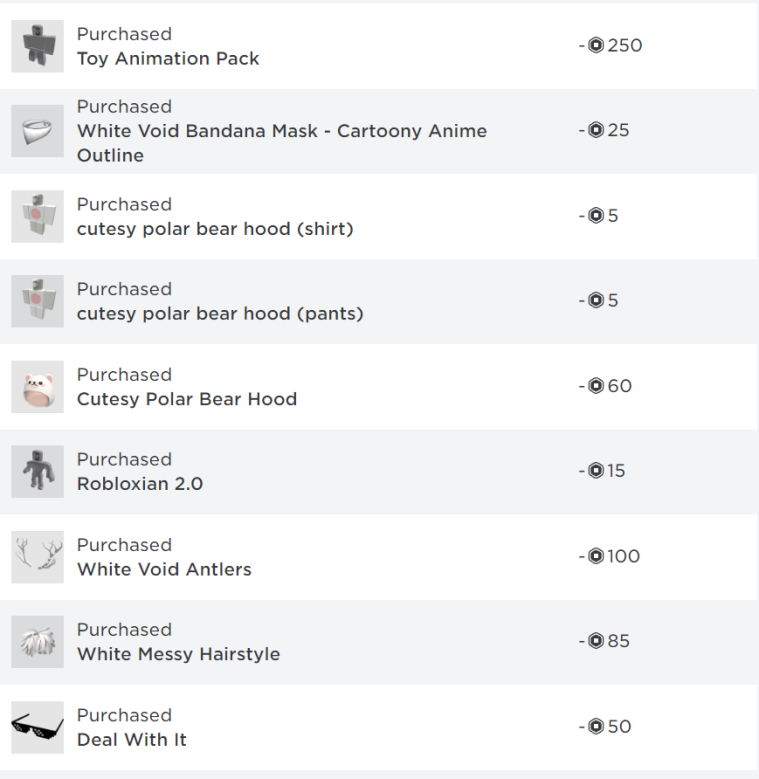Screen dimensions: 759x779
Task: Click the White Void Bandana Mask thumbnail
Action: tap(38, 131)
